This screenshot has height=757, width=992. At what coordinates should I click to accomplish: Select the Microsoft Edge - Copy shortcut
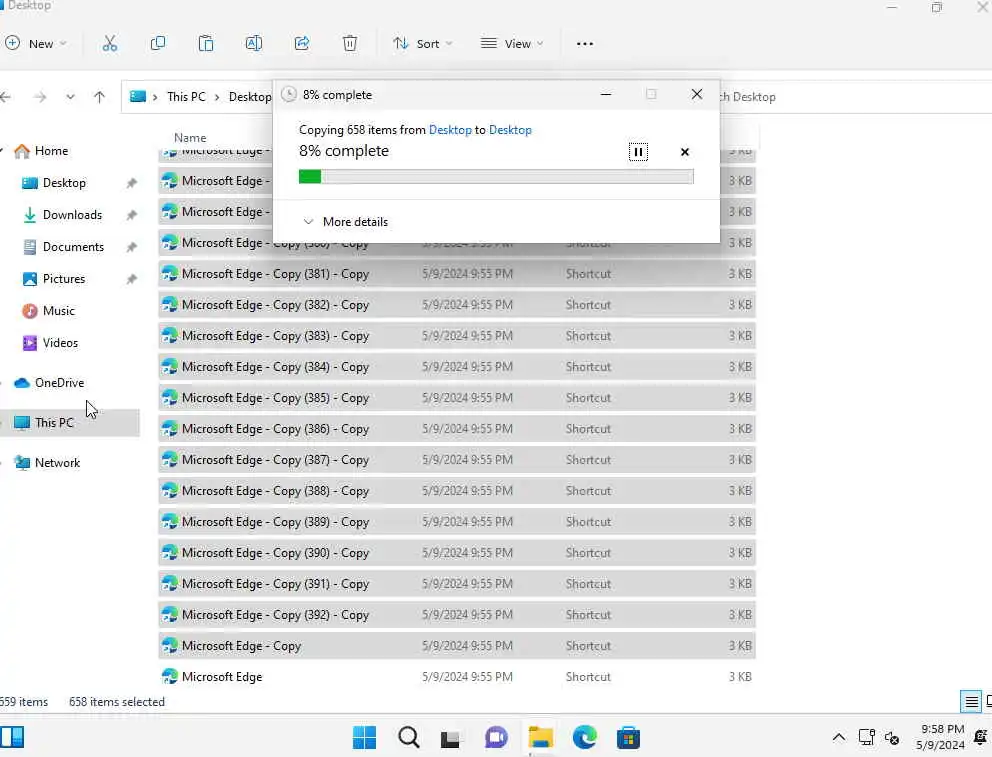click(457, 646)
